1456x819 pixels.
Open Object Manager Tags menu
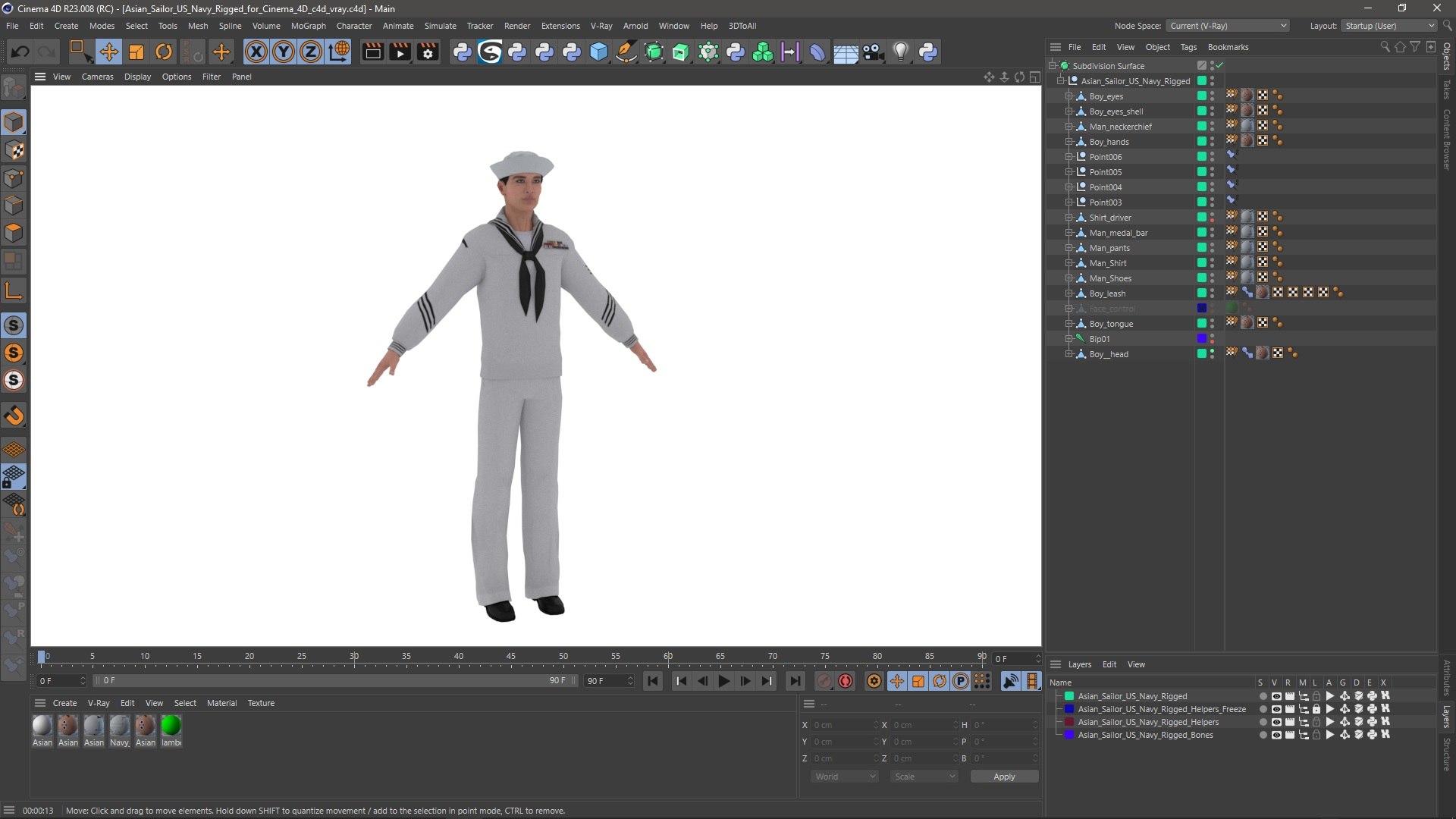pos(1188,47)
